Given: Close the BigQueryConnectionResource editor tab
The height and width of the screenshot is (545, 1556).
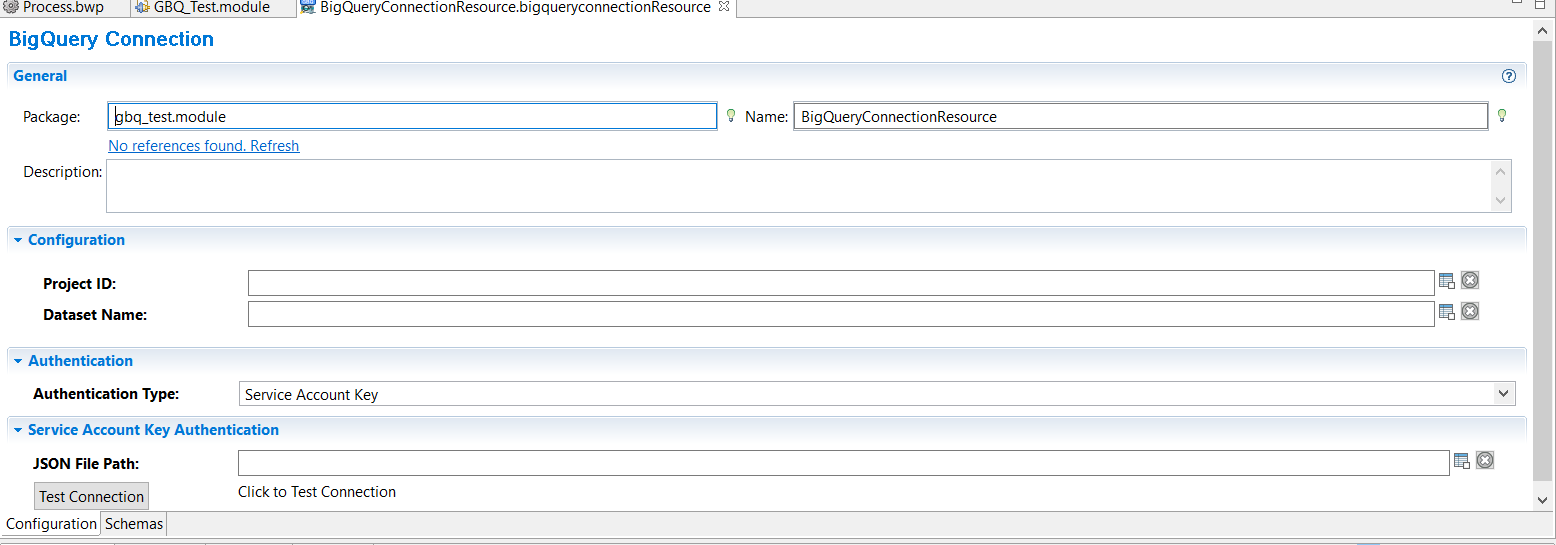Looking at the screenshot, I should [x=724, y=7].
